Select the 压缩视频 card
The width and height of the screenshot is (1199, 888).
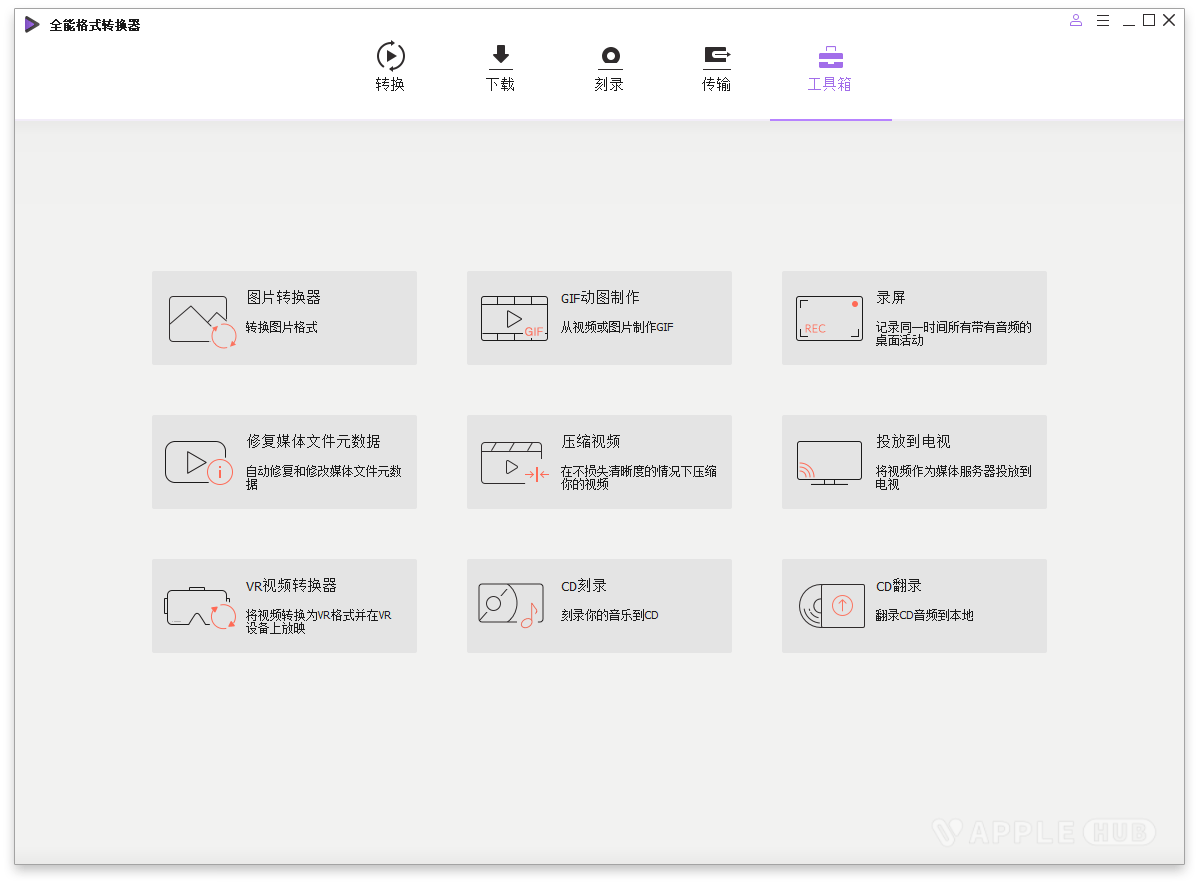[599, 461]
